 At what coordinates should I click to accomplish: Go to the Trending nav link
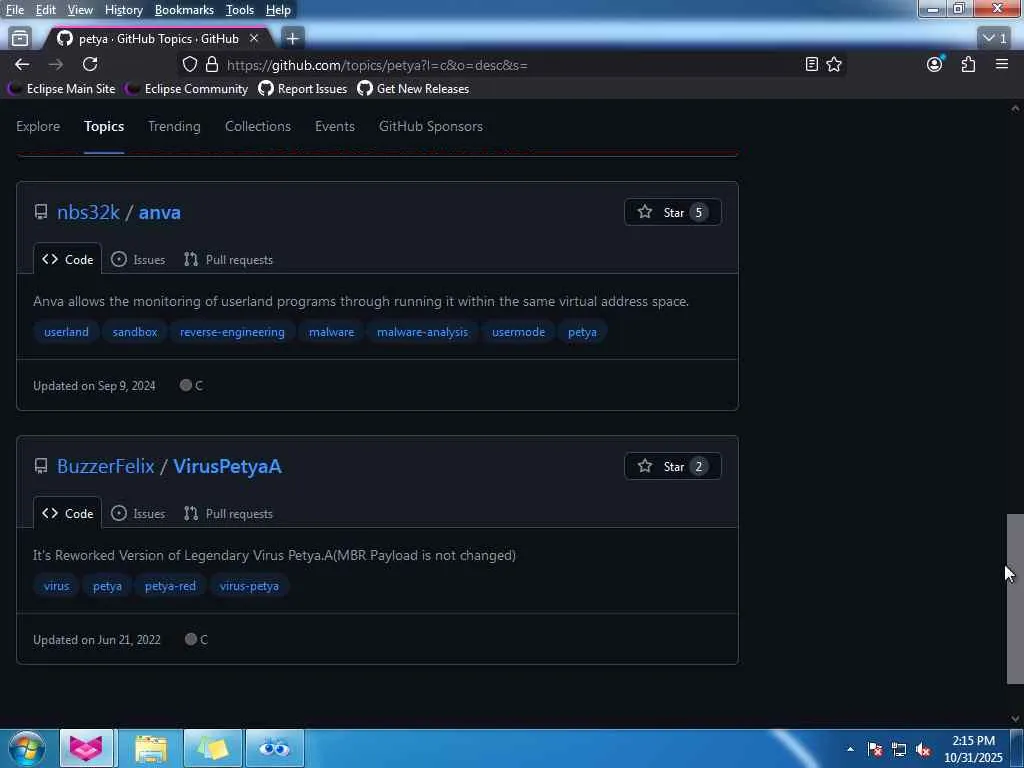(x=174, y=126)
